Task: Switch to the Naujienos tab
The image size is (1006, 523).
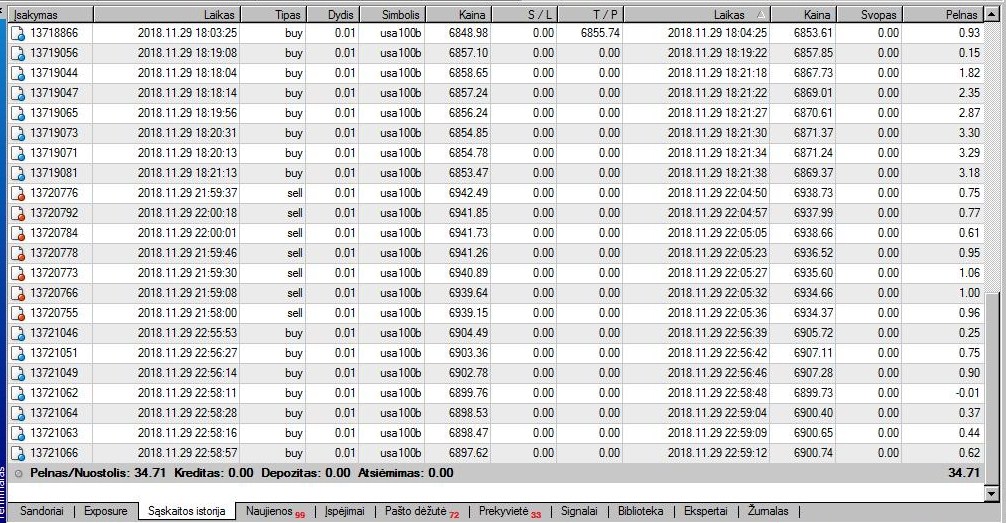Action: click(x=270, y=511)
